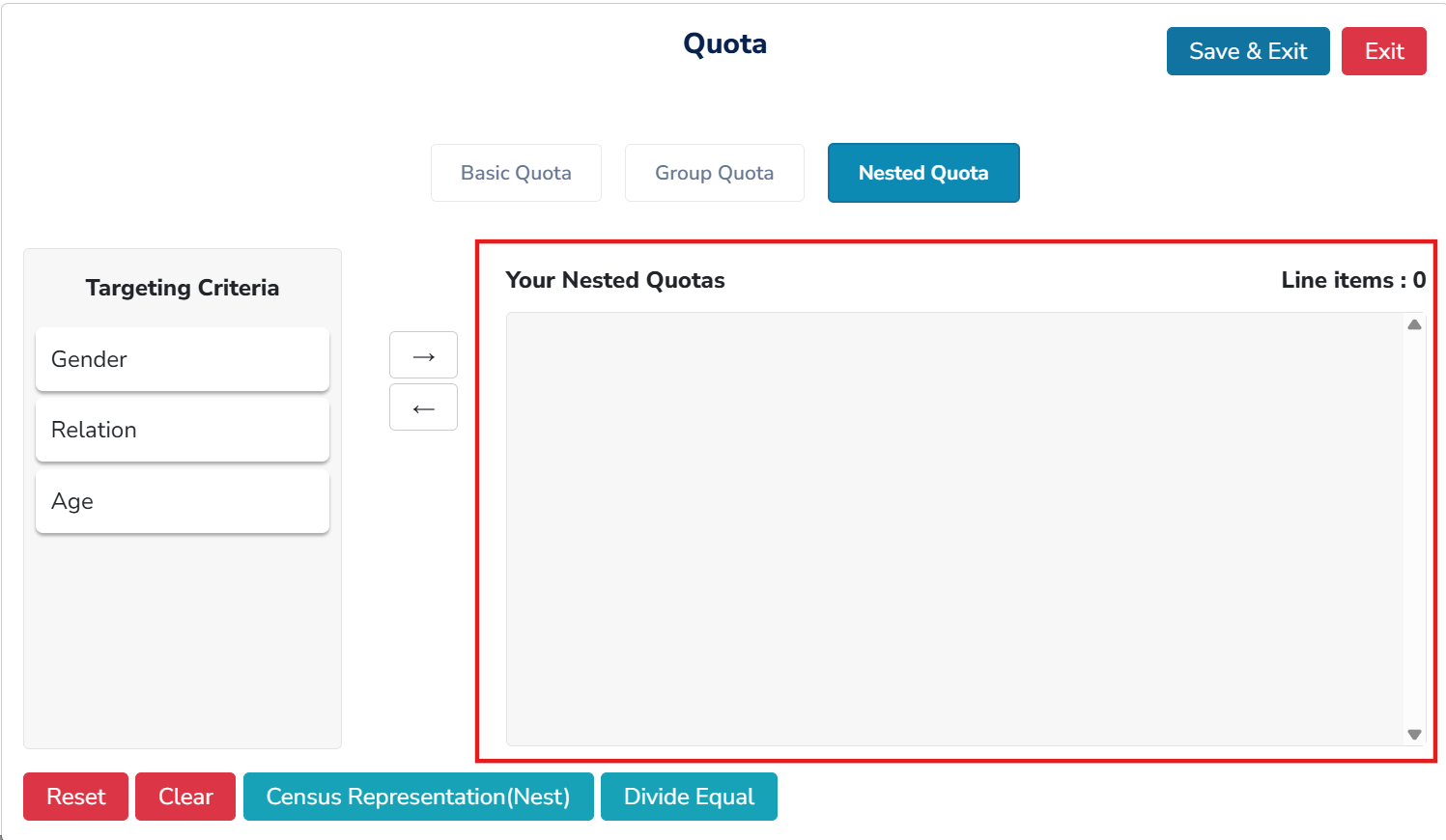Click the nested quotas vertical scrollbar track
The image size is (1446, 840).
pyautogui.click(x=1414, y=529)
